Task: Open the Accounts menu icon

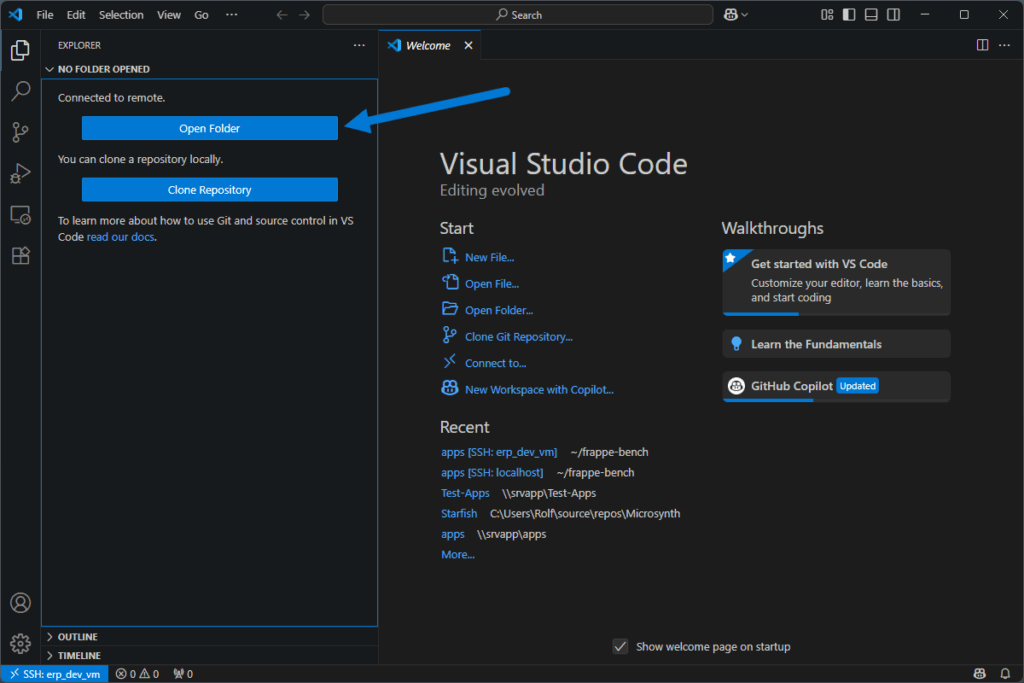Action: point(20,603)
